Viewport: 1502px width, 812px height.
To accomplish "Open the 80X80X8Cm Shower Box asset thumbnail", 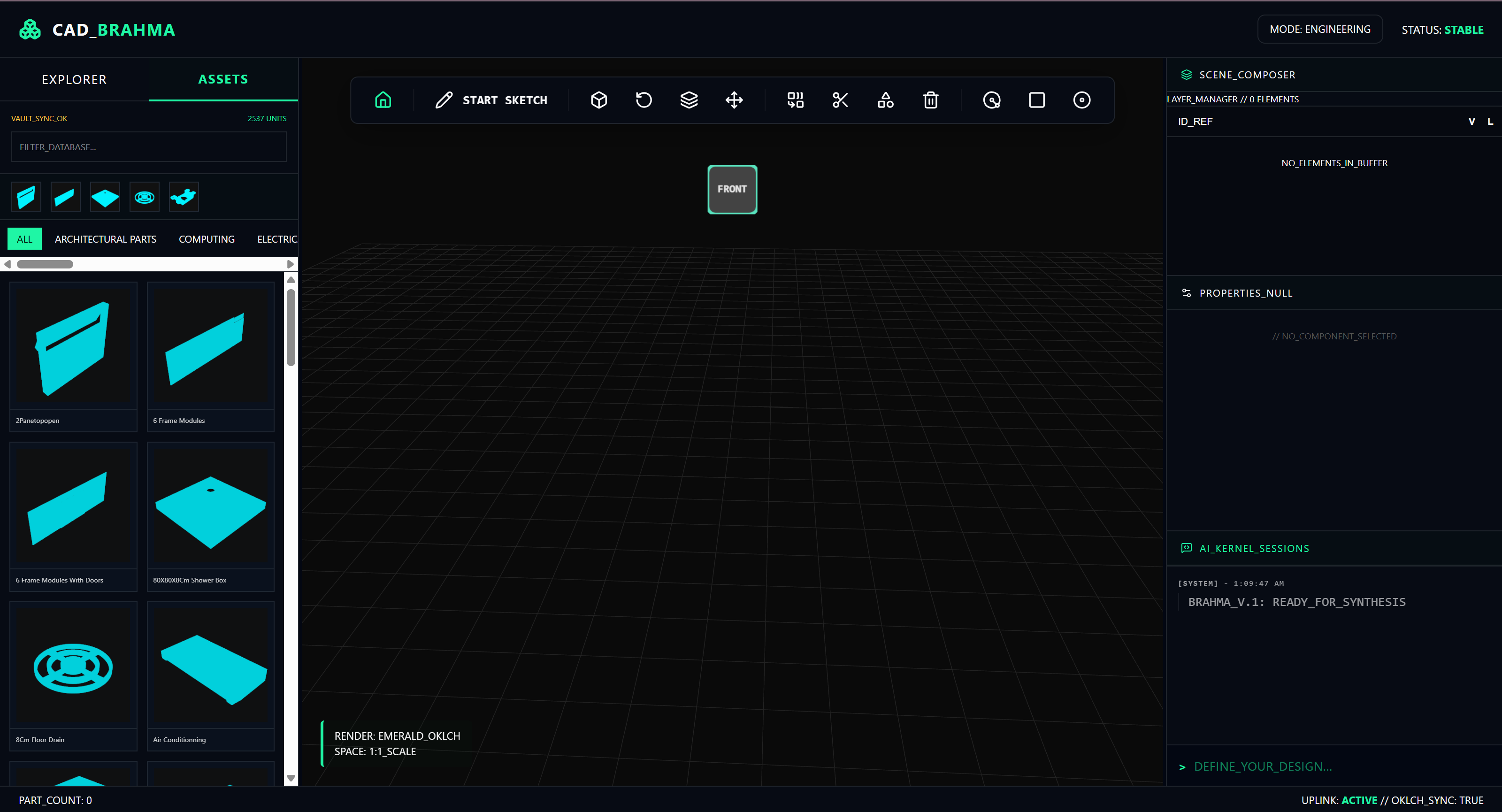I will (x=210, y=506).
